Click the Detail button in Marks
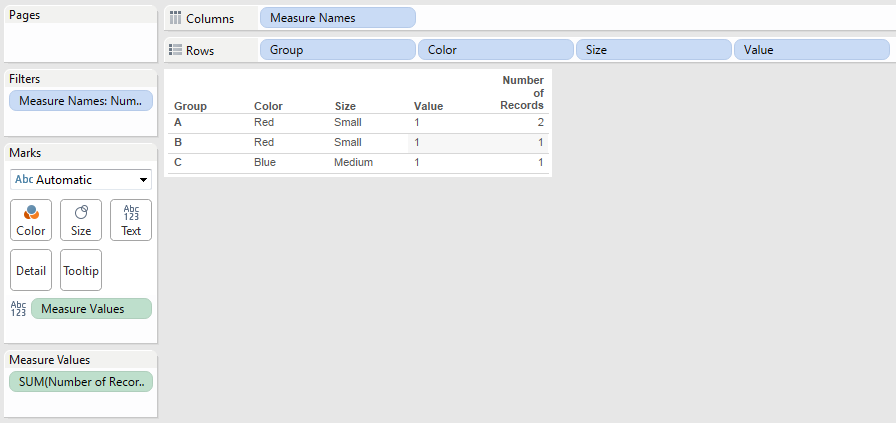896x423 pixels. pyautogui.click(x=31, y=270)
